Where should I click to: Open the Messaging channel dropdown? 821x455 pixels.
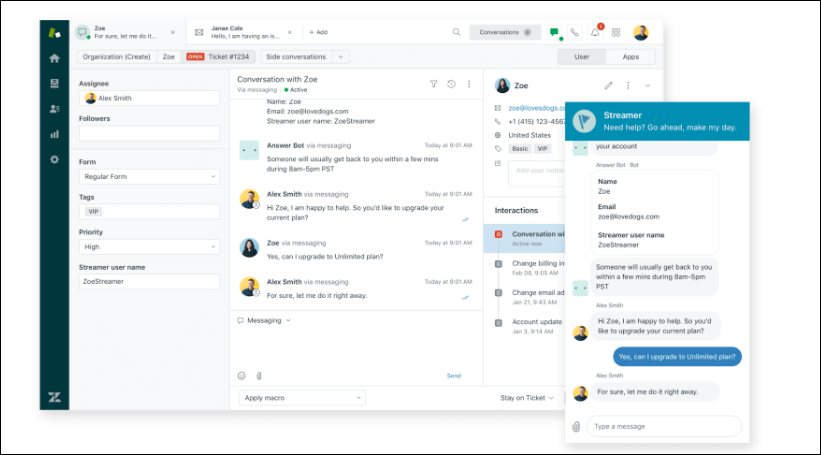(264, 320)
